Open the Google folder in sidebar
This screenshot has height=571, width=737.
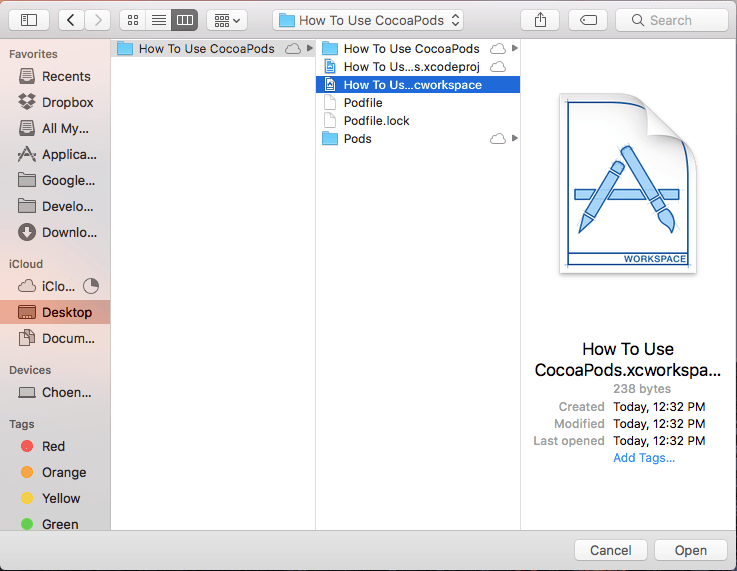55,180
